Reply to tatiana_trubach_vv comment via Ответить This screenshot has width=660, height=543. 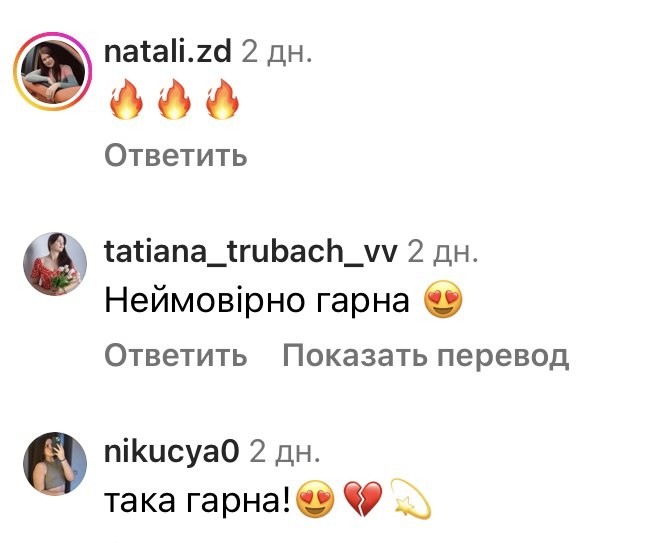(176, 355)
